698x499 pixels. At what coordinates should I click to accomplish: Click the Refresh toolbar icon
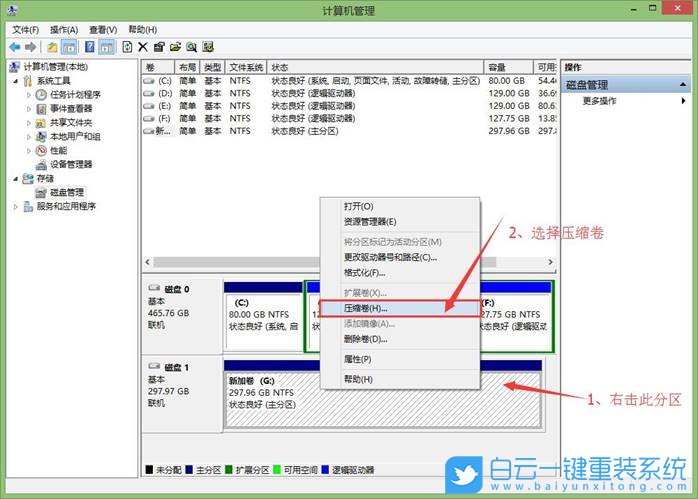click(x=127, y=47)
